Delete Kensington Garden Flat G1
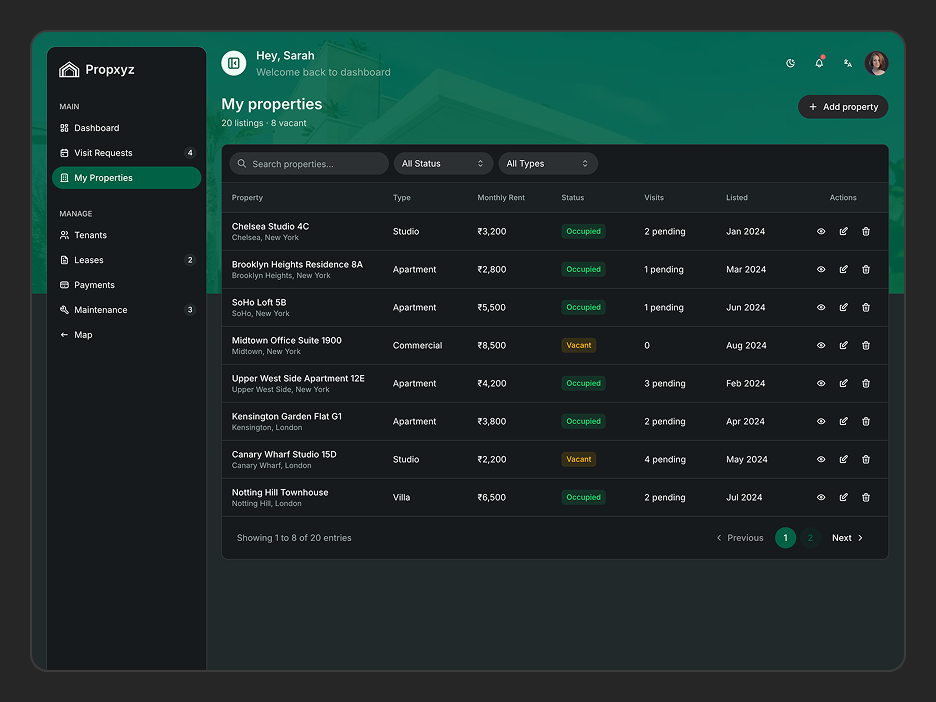This screenshot has width=936, height=702. coord(866,421)
